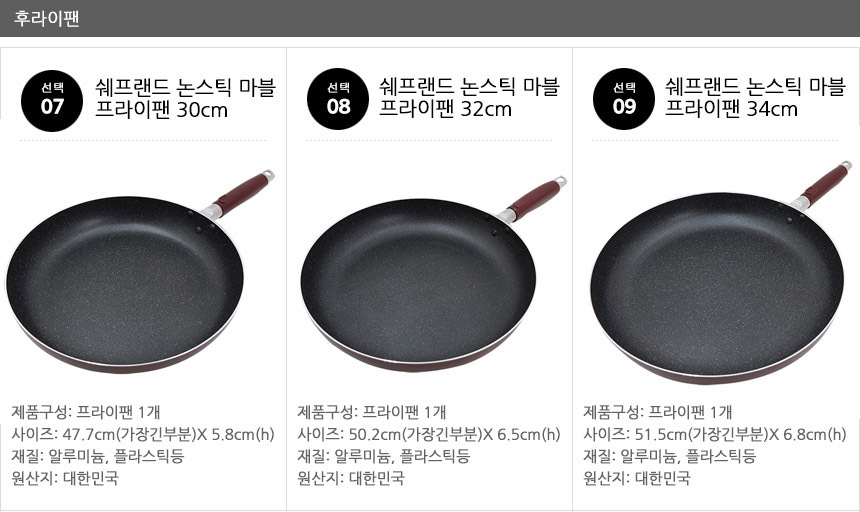Viewport: 860px width, 512px height.
Task: Click 제품구성 line under the 30cm pan
Action: (86, 412)
